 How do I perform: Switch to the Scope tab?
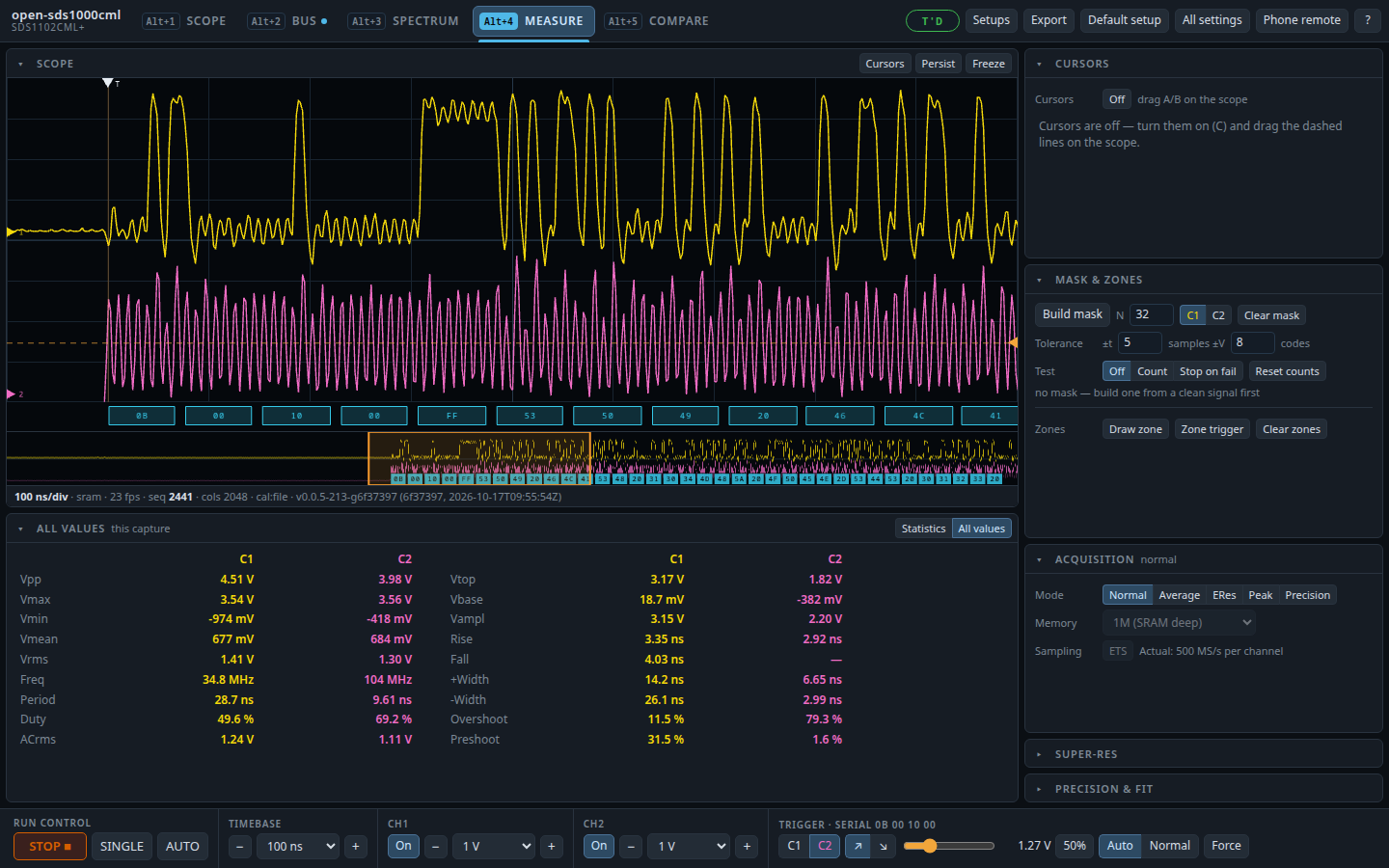[x=186, y=21]
